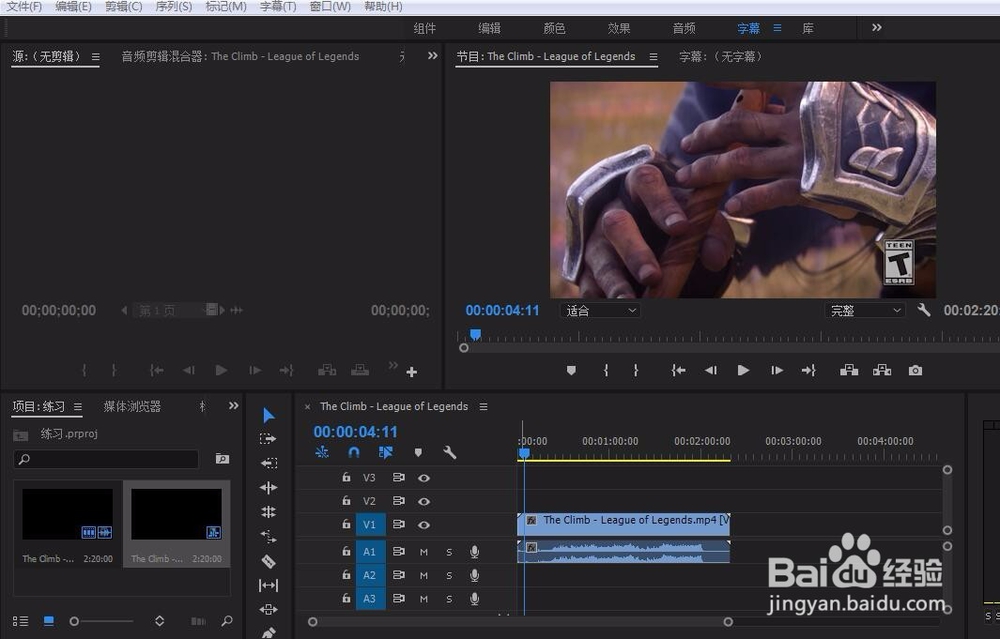
Task: Step forward one frame in program monitor
Action: [x=776, y=371]
